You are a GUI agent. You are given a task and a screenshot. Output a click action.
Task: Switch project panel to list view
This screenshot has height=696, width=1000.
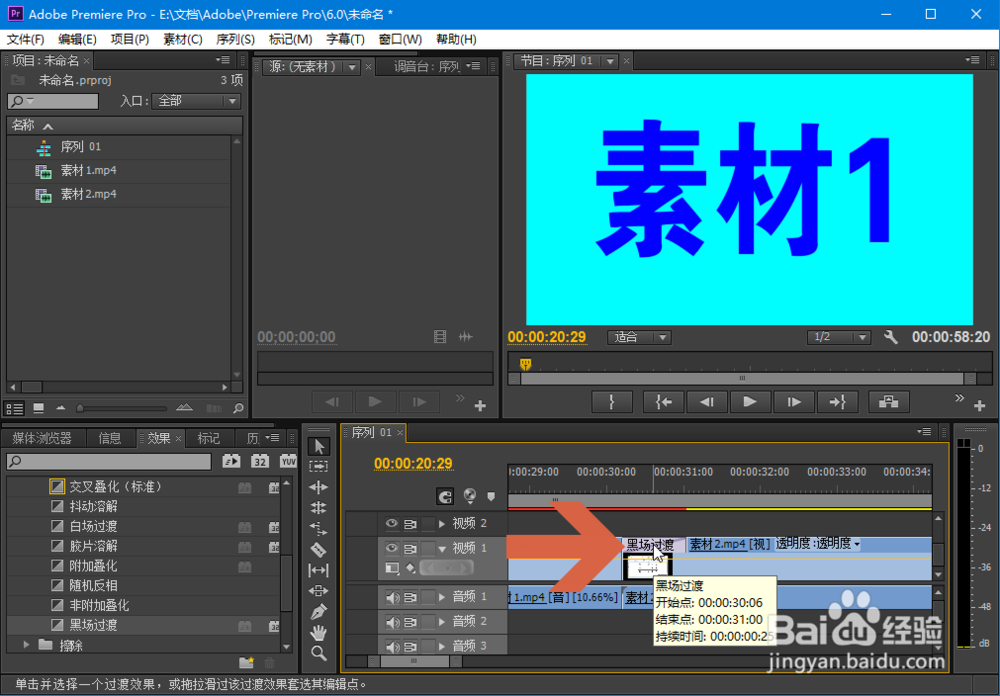15,408
